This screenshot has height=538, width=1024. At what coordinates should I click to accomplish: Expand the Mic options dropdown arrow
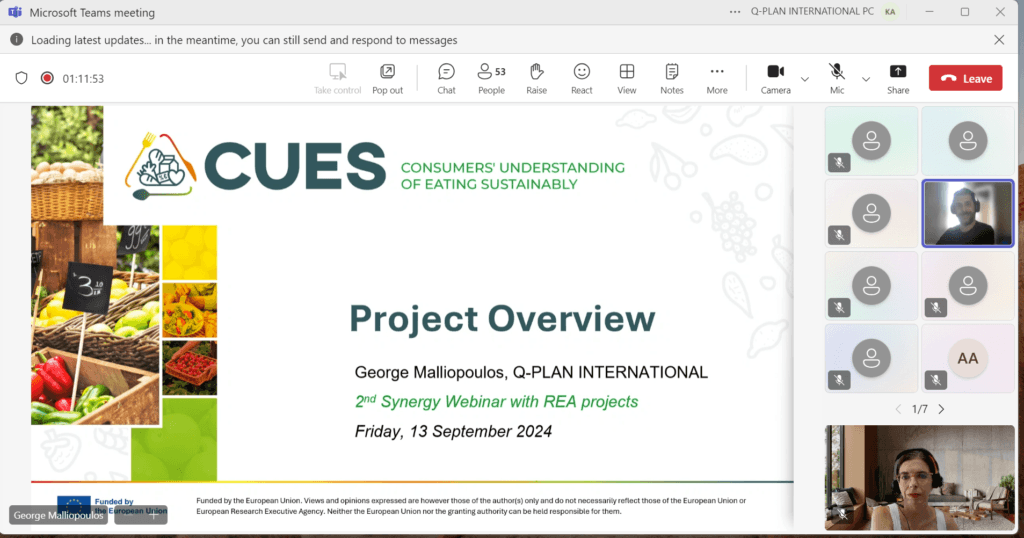pos(866,78)
